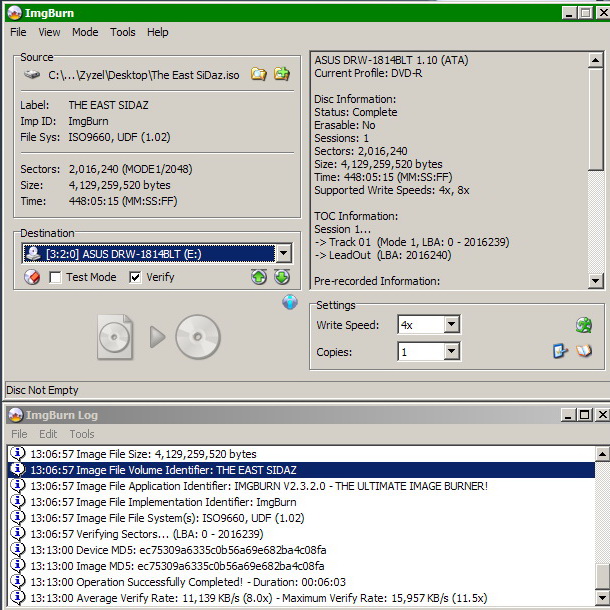
Task: Click the green automatic write speed icon
Action: (584, 325)
